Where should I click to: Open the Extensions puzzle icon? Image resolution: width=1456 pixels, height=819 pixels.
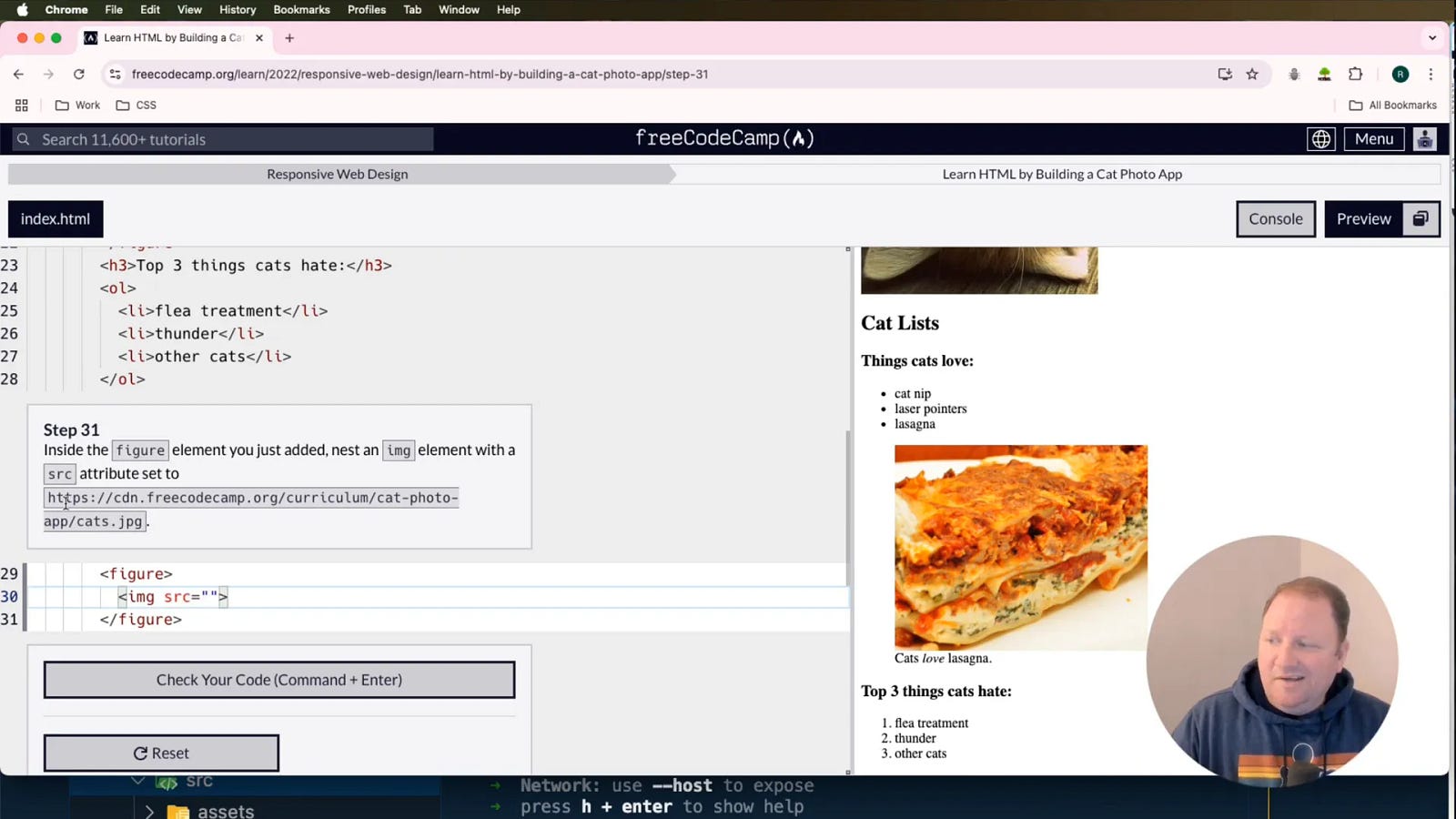tap(1355, 75)
